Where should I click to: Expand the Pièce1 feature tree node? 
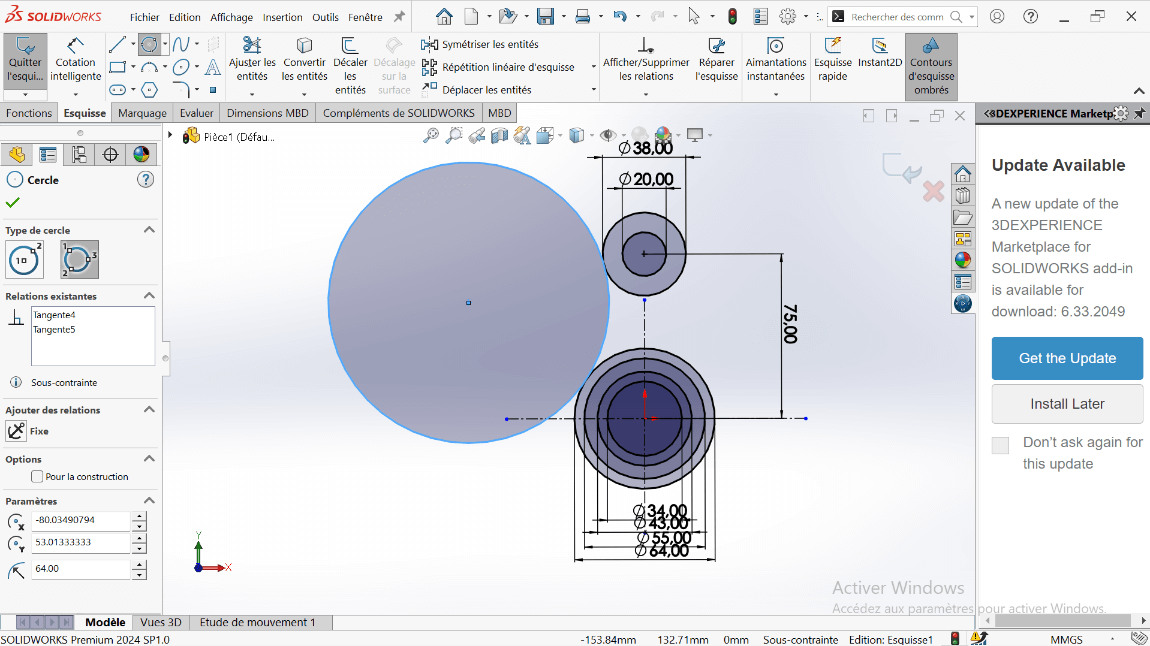pyautogui.click(x=170, y=136)
